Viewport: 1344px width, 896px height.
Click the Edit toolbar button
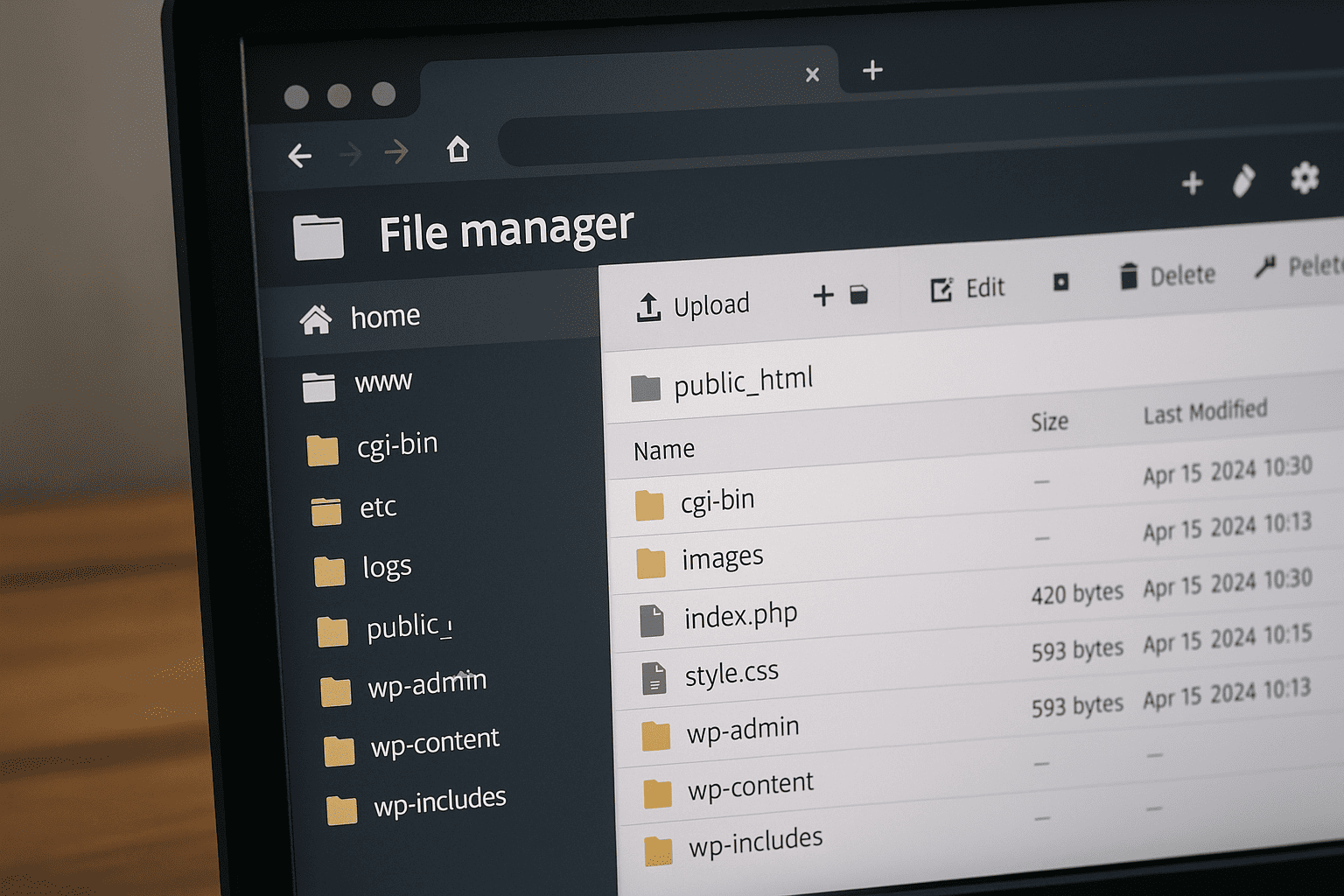pos(968,289)
